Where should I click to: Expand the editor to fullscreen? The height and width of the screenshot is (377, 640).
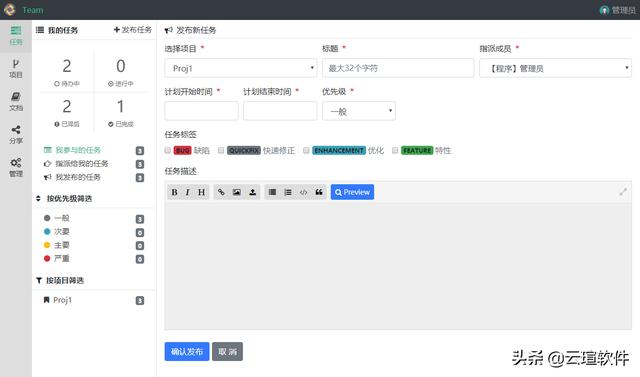[x=623, y=192]
